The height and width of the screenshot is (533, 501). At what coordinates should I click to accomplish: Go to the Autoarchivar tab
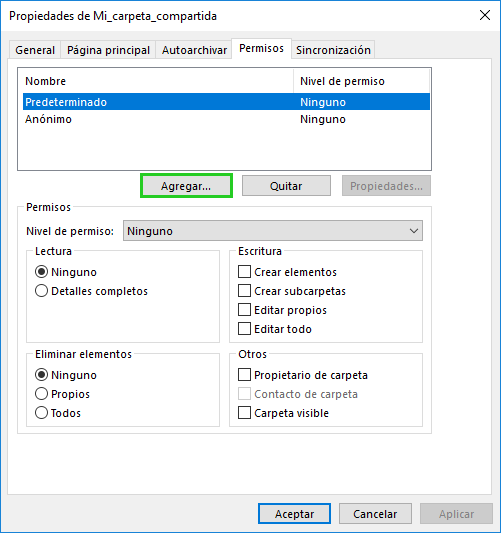(x=194, y=50)
